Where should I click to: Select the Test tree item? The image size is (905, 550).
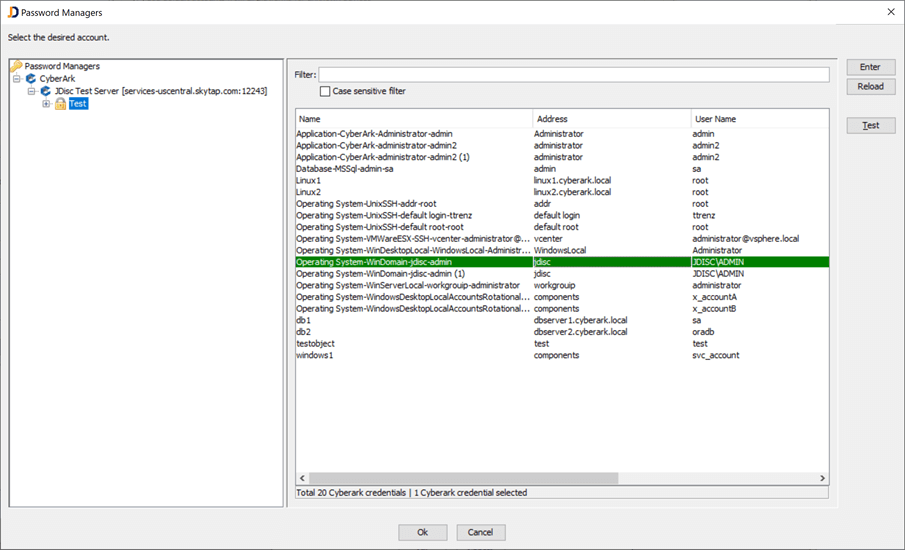[78, 104]
